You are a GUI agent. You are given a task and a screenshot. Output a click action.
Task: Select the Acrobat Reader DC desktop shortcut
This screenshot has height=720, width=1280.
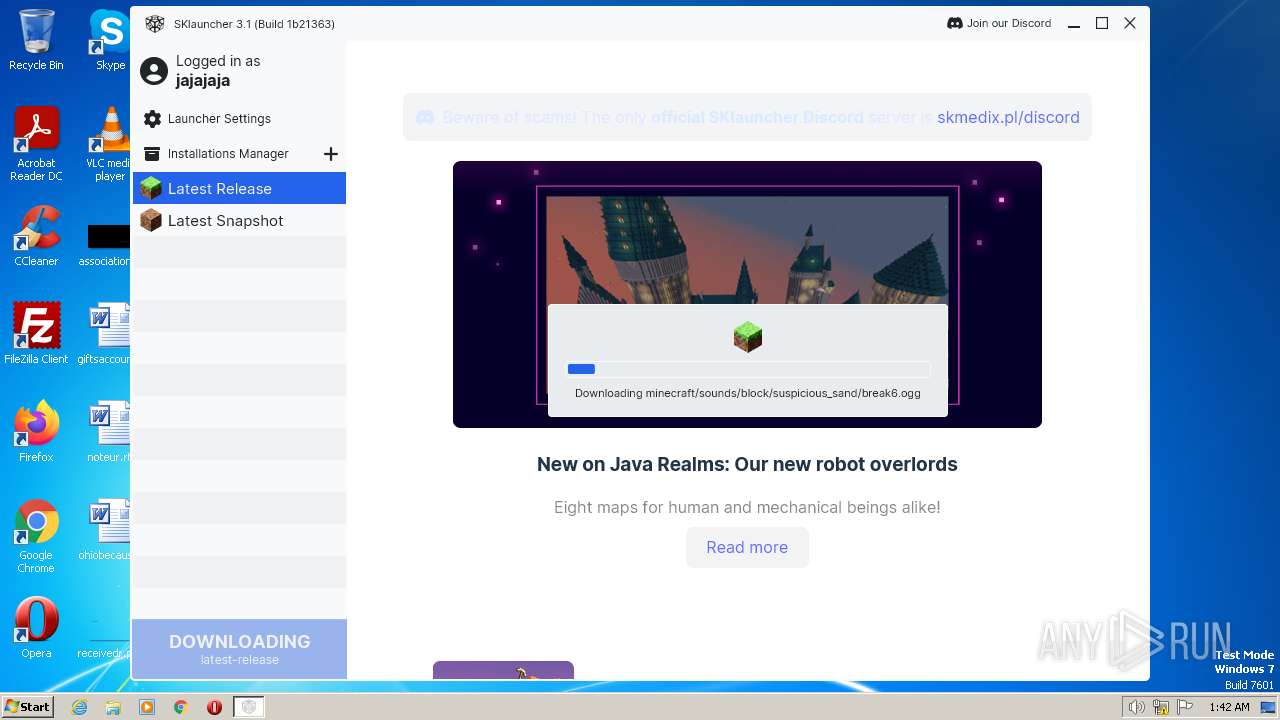[36, 144]
